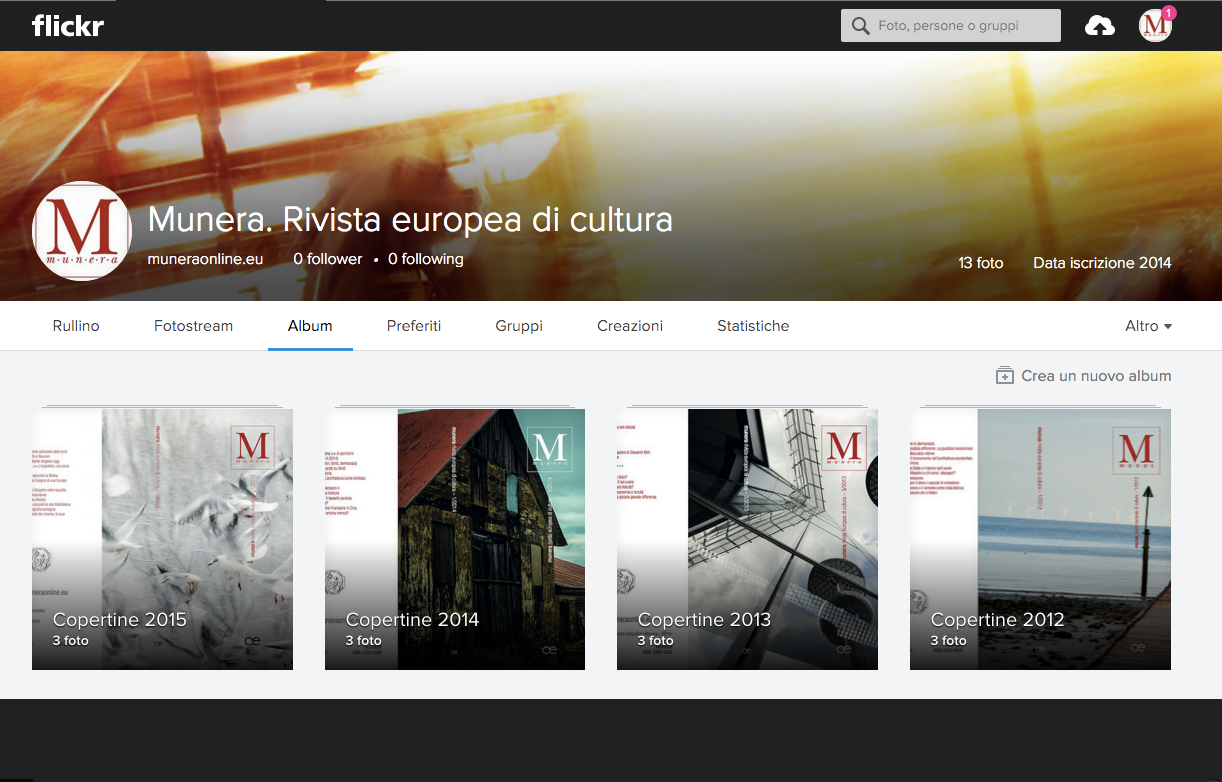Switch to the Creazioni tab
This screenshot has height=782, width=1222.
630,326
